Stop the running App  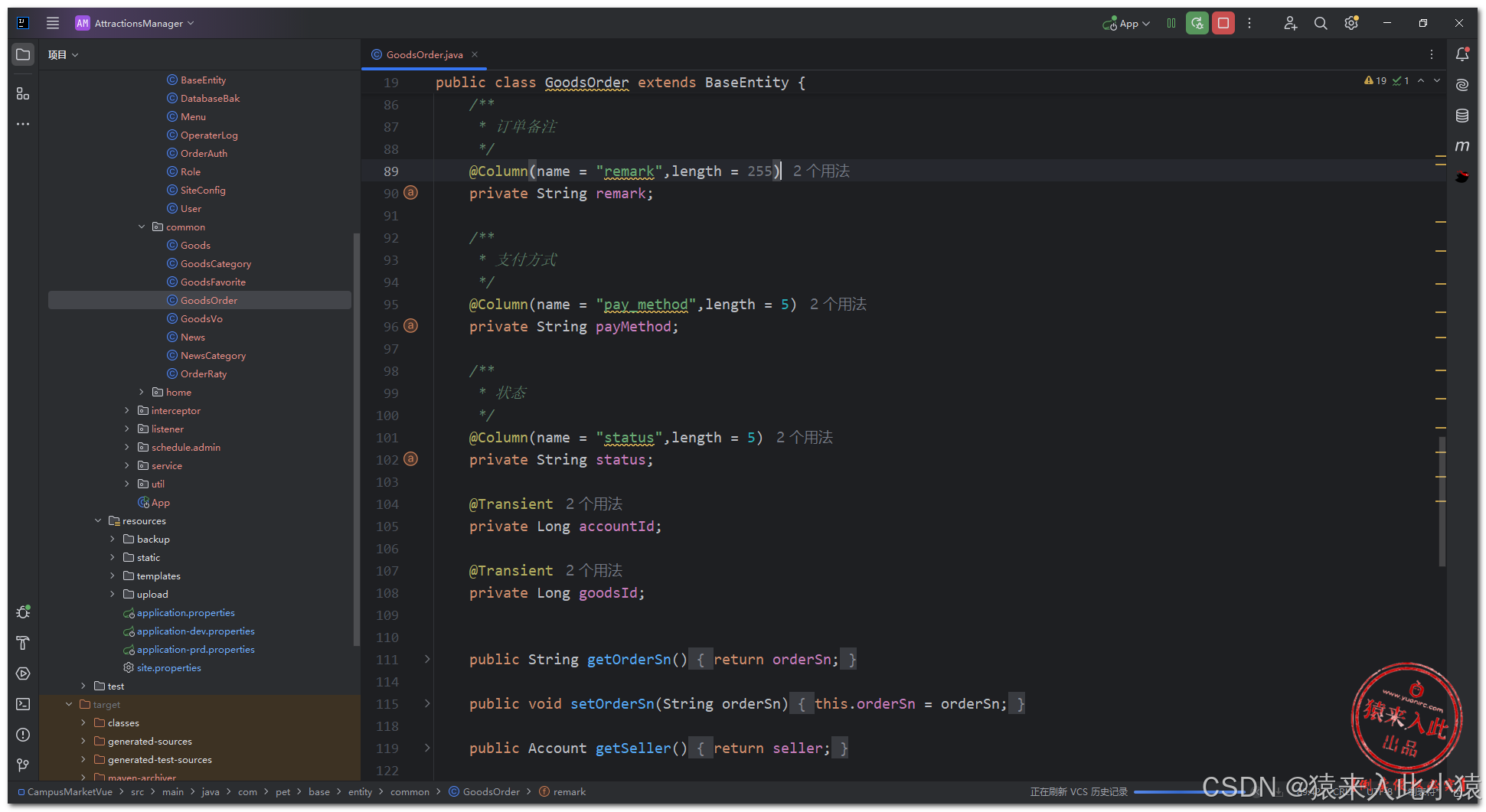[x=1223, y=23]
